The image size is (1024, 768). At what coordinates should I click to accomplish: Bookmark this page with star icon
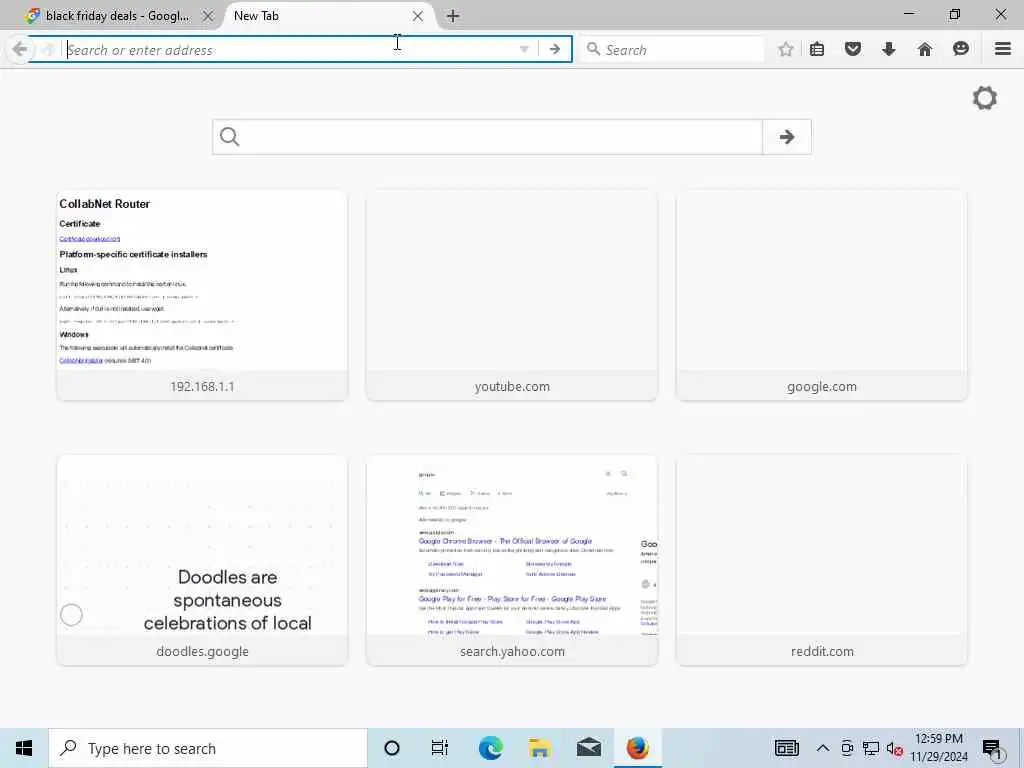click(x=786, y=49)
